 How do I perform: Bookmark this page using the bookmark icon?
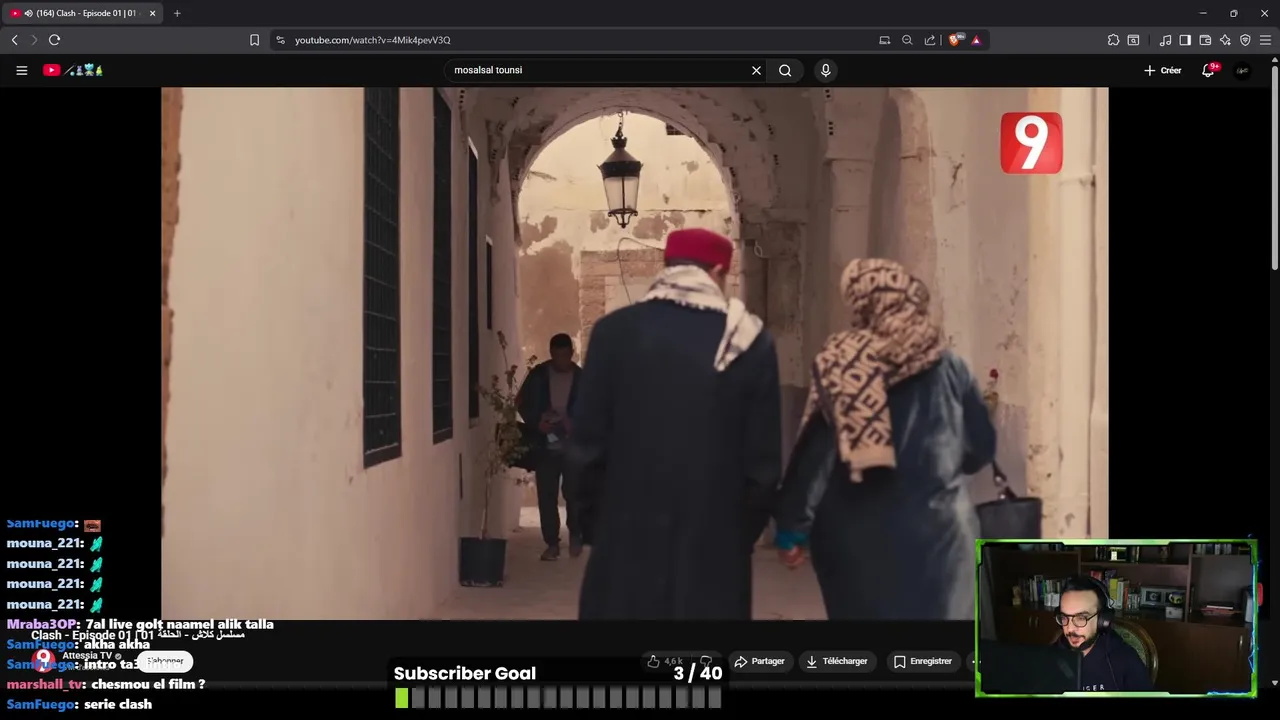[254, 40]
